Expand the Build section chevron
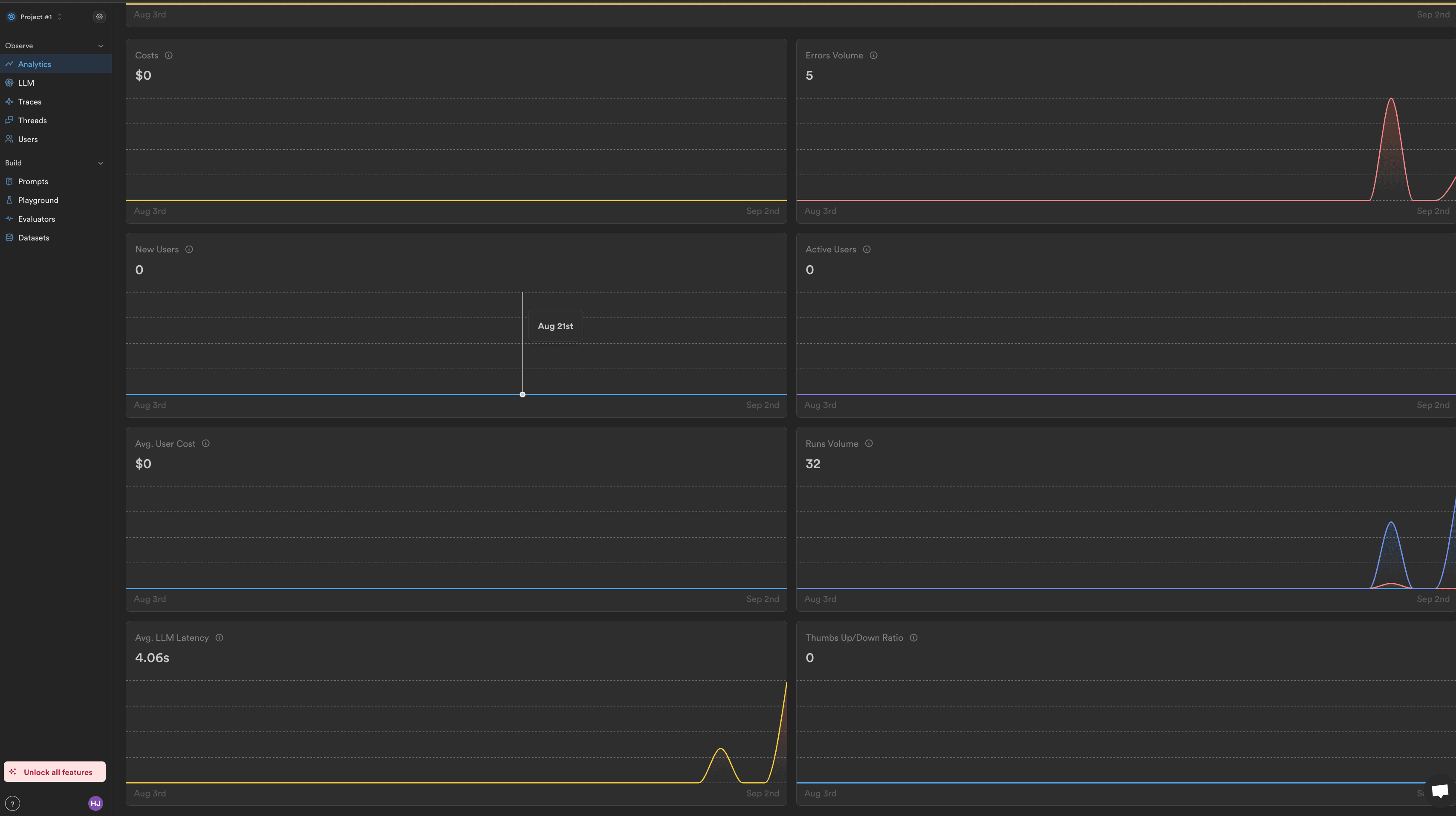The height and width of the screenshot is (816, 1456). (100, 163)
